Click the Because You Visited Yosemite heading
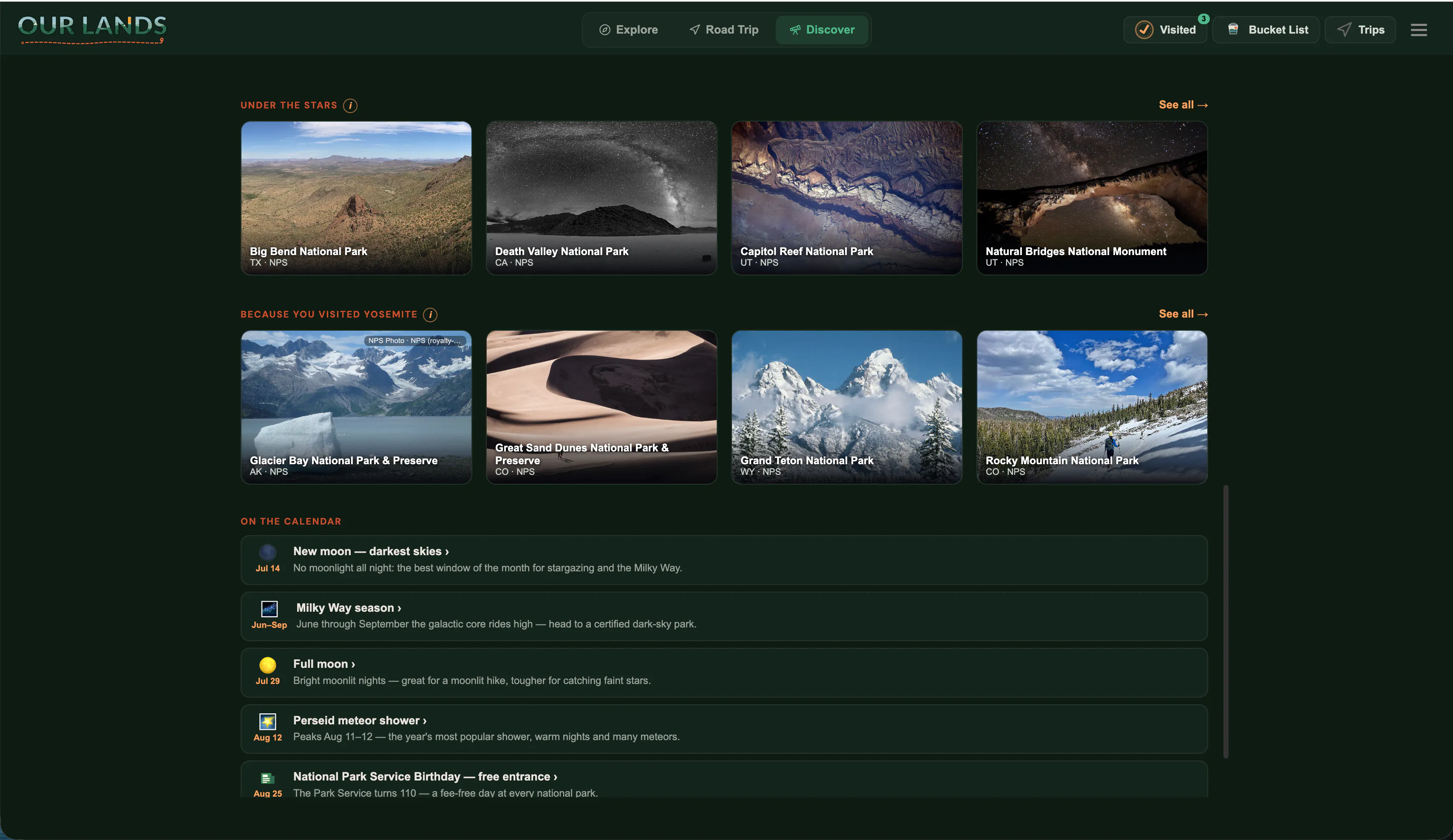The width and height of the screenshot is (1453, 840). (329, 314)
